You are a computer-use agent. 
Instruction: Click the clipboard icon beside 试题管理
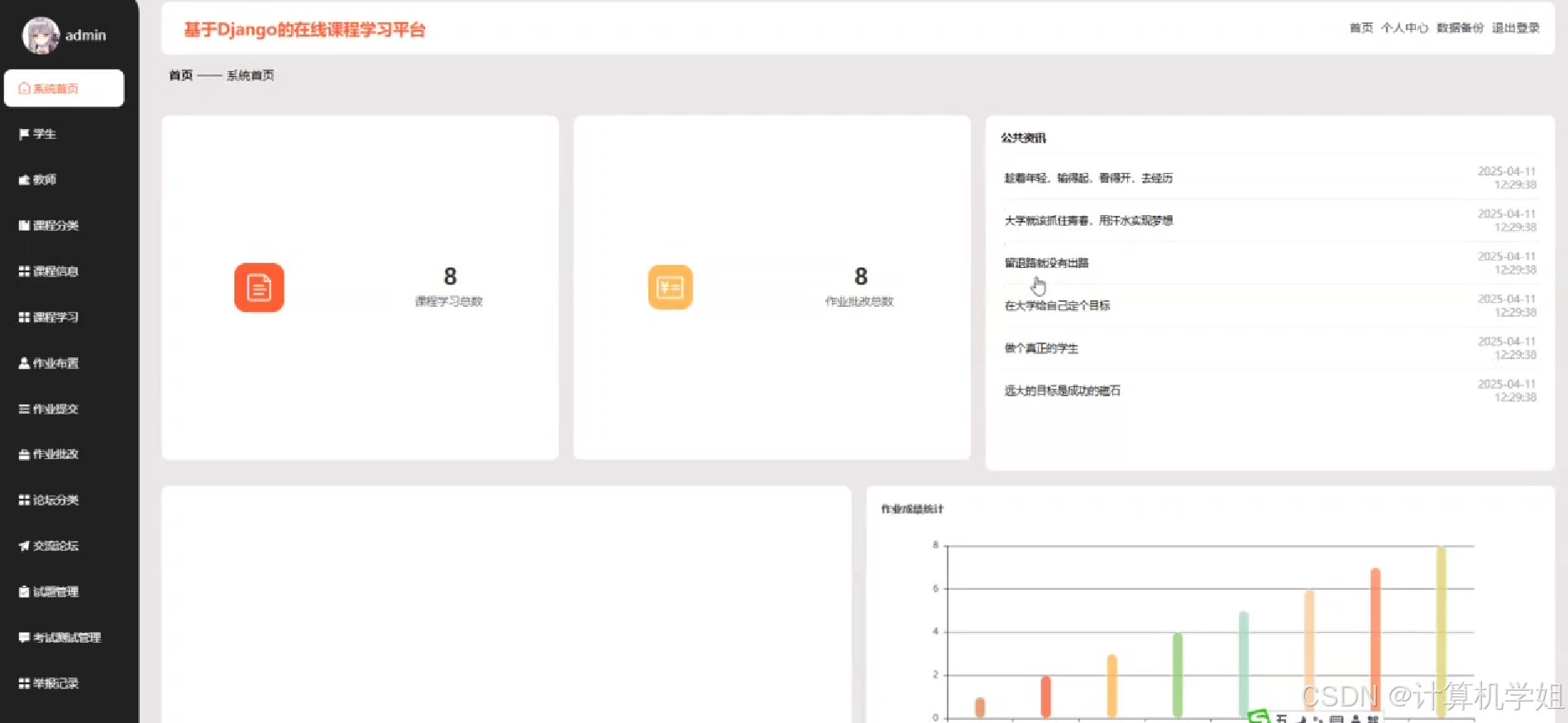click(24, 591)
